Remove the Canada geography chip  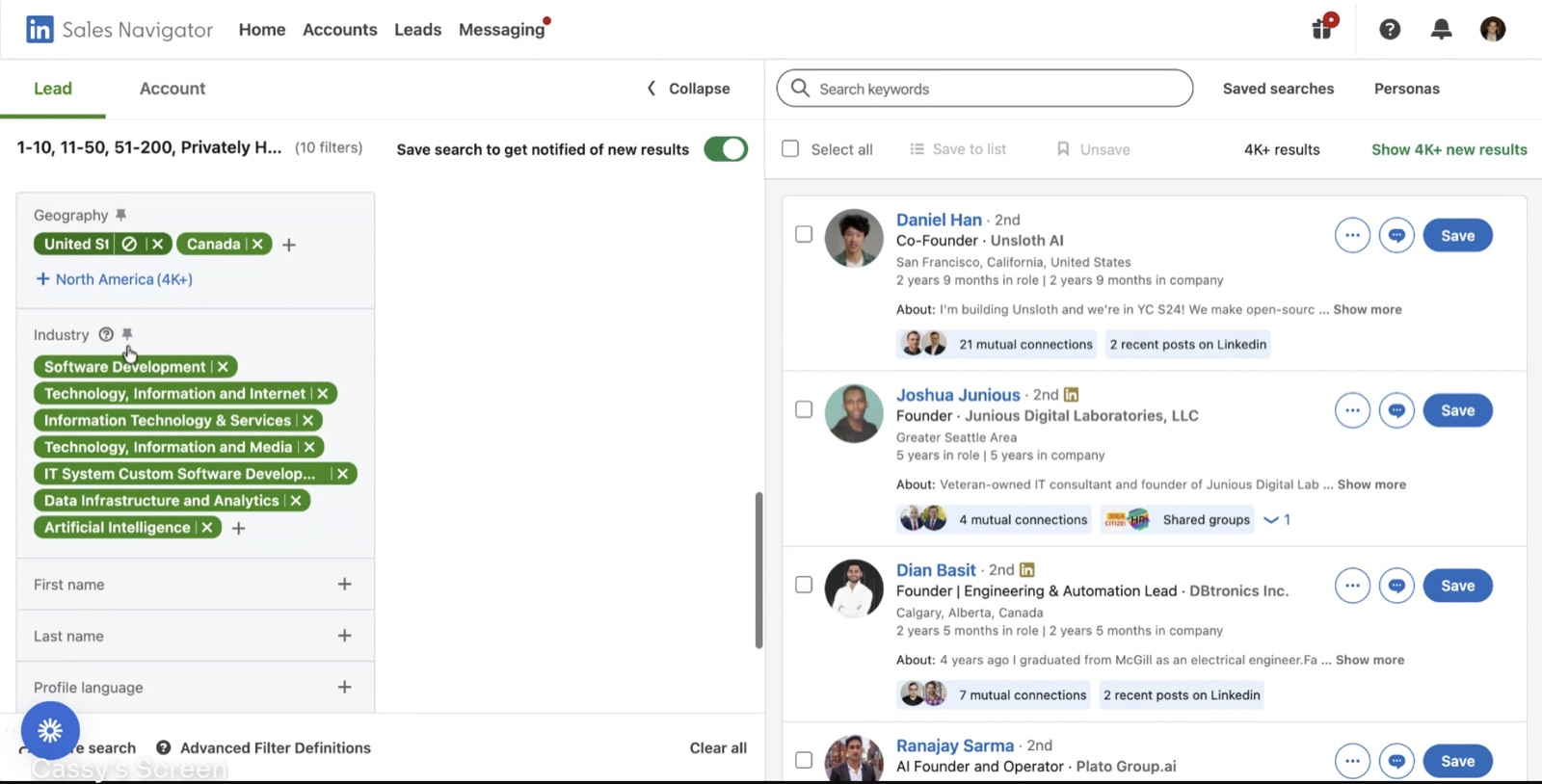point(257,244)
